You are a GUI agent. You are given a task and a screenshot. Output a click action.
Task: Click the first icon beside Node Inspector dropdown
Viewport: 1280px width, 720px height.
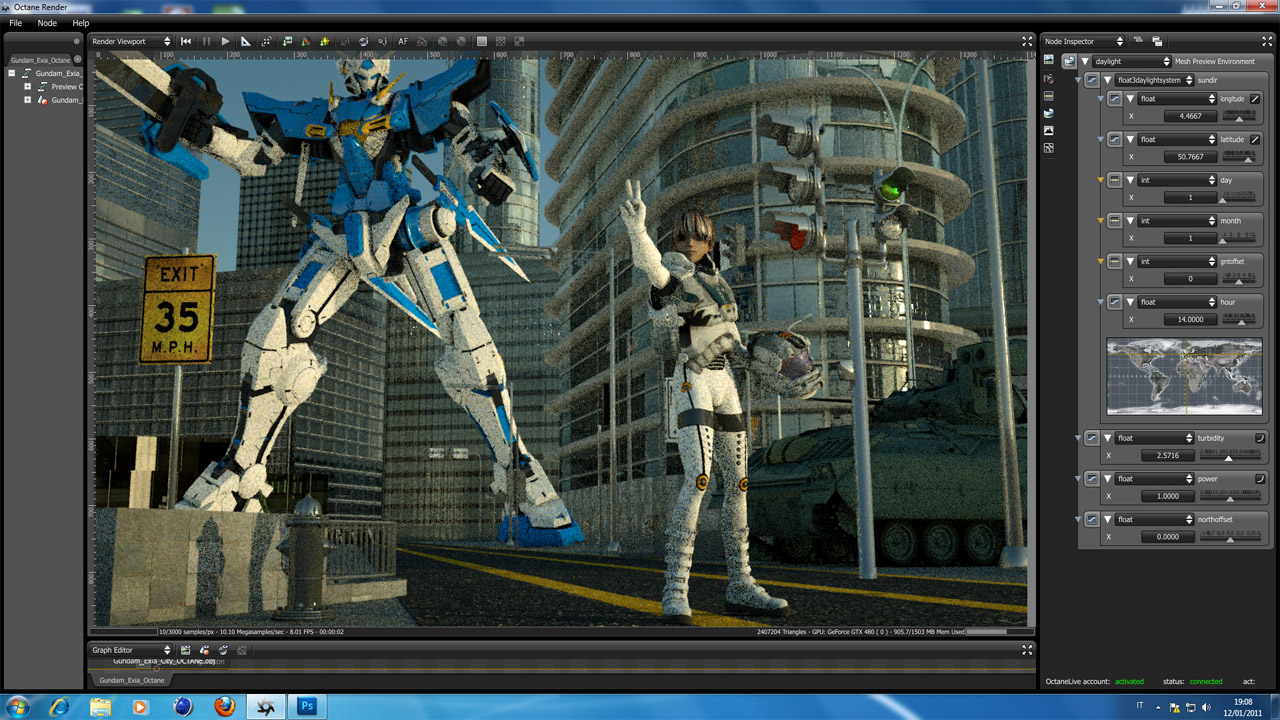[x=1138, y=41]
